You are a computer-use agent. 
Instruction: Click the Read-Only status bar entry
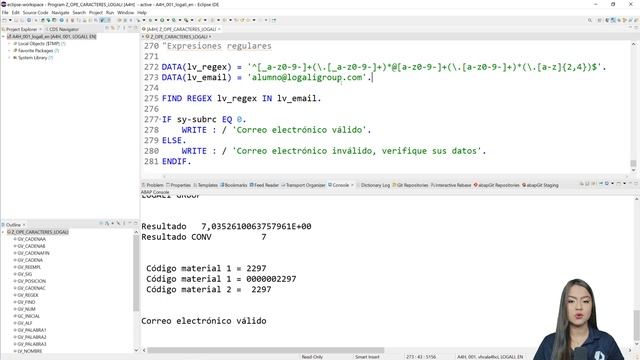(x=312, y=357)
